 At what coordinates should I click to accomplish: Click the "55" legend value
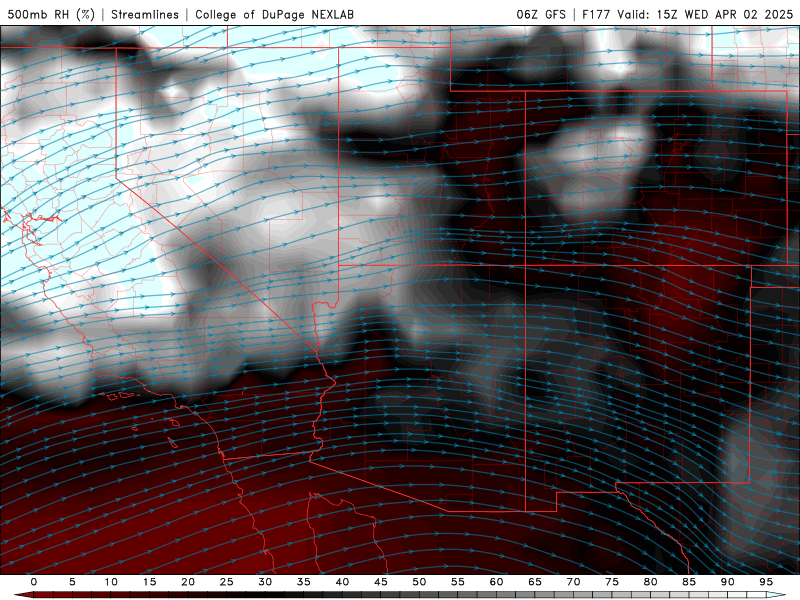pyautogui.click(x=458, y=582)
